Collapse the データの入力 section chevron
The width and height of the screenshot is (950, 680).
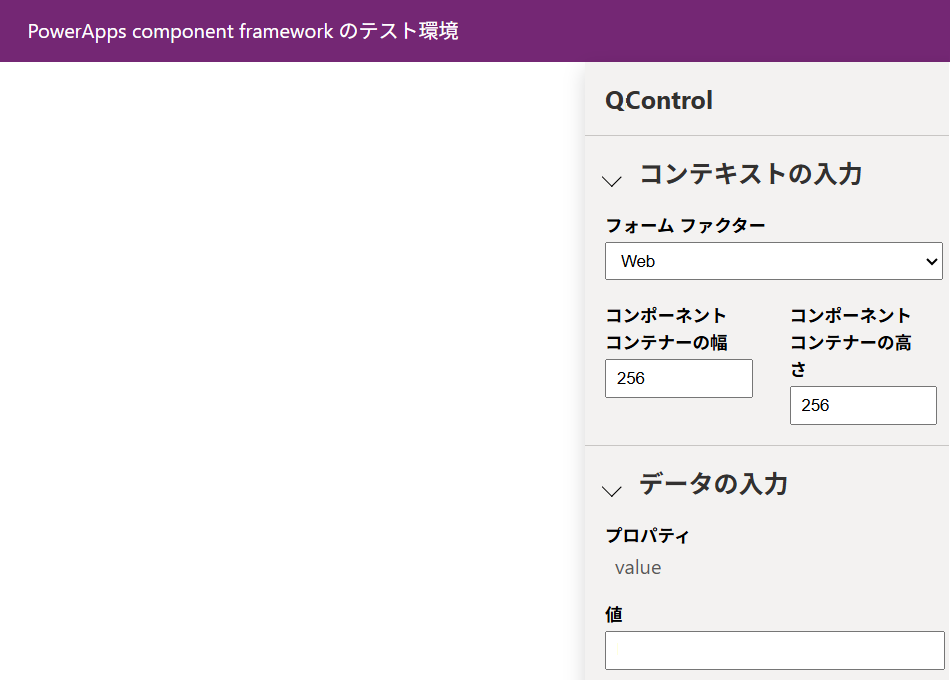point(612,491)
